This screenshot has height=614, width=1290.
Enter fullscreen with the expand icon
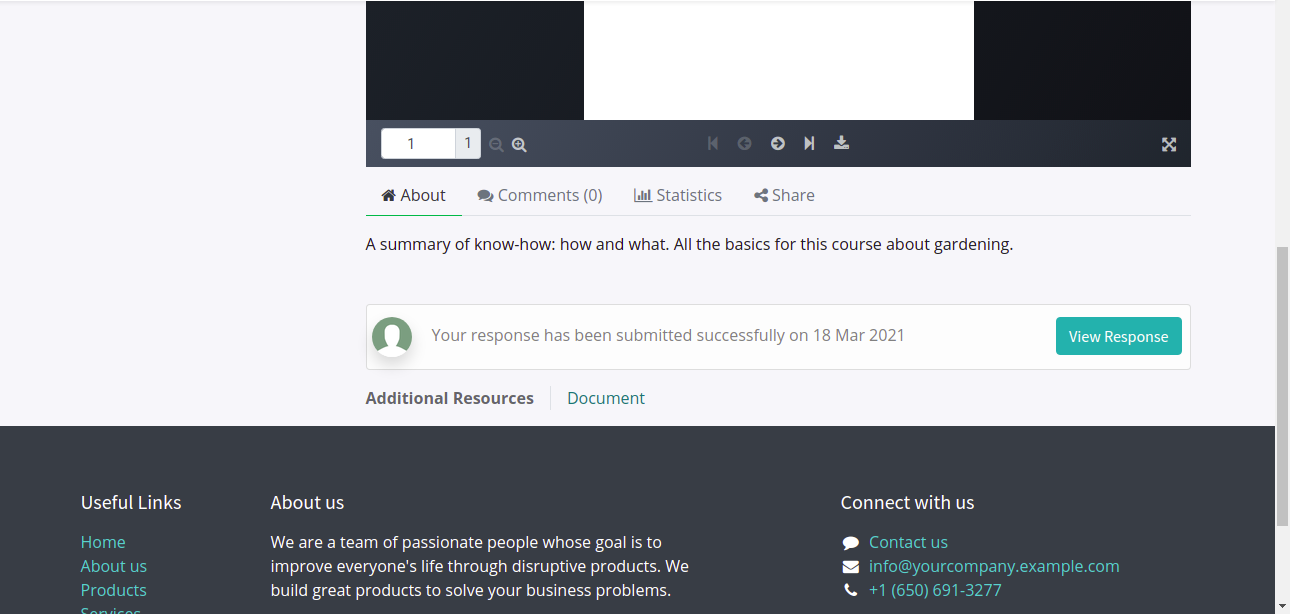click(x=1168, y=144)
